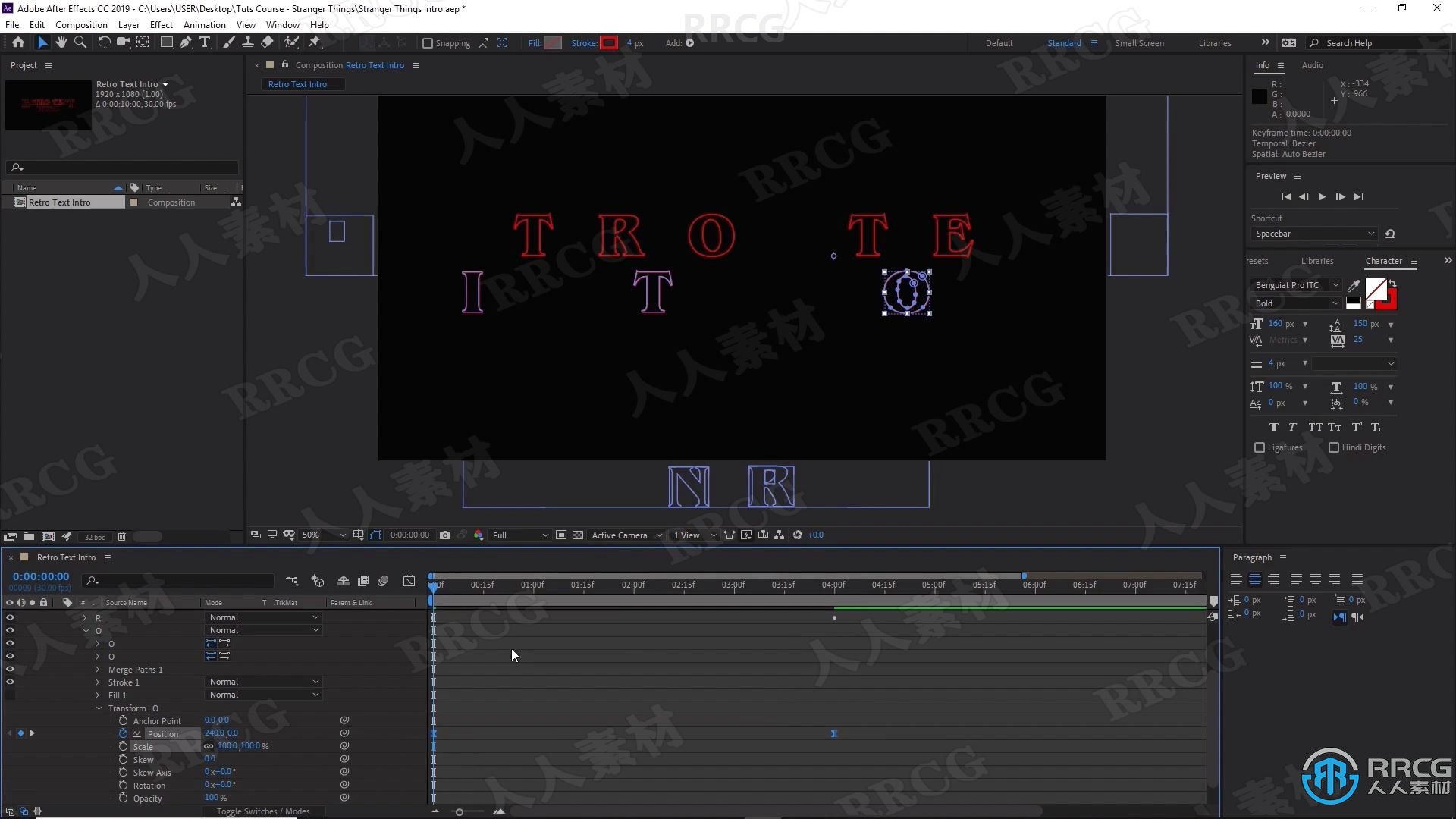
Task: Select the Selection arrow tool
Action: [x=42, y=42]
